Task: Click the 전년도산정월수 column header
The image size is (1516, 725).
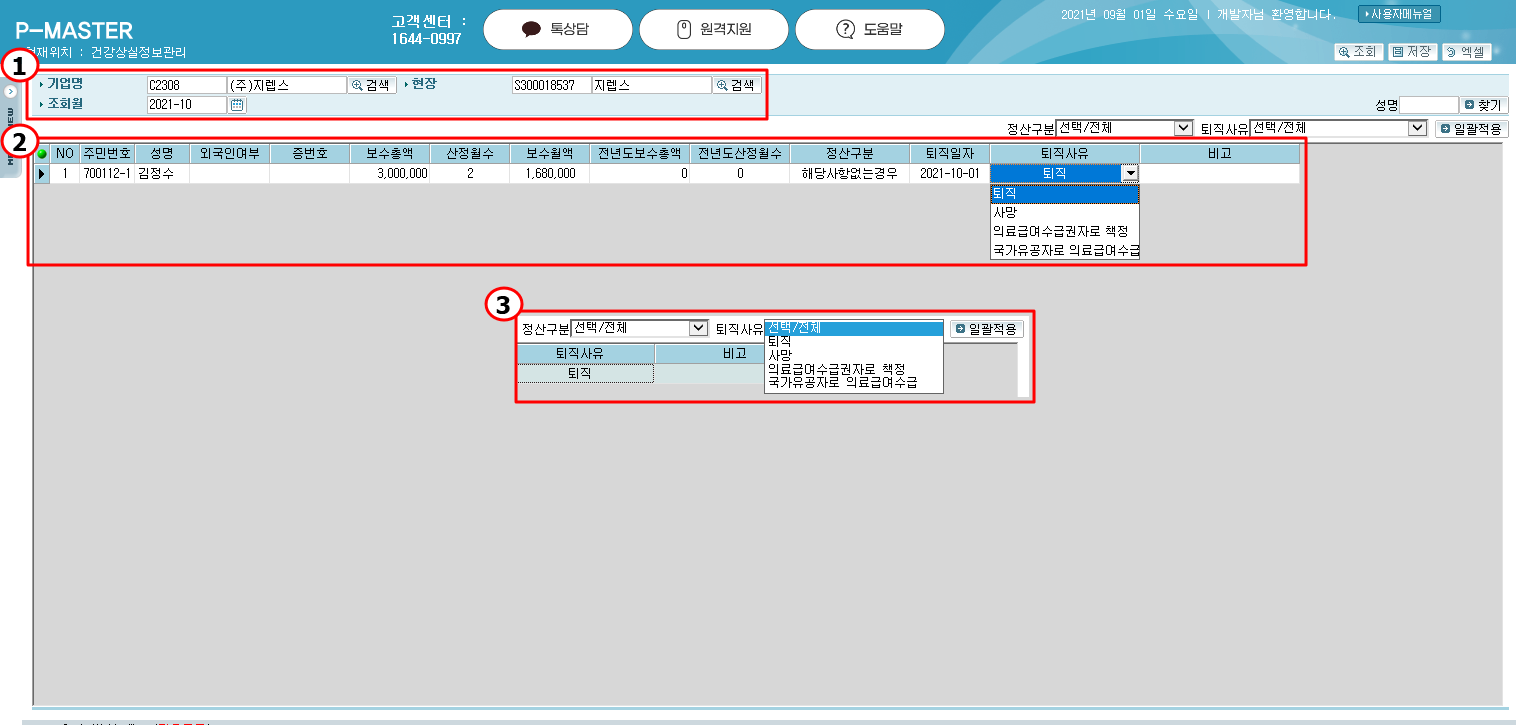Action: [x=740, y=154]
